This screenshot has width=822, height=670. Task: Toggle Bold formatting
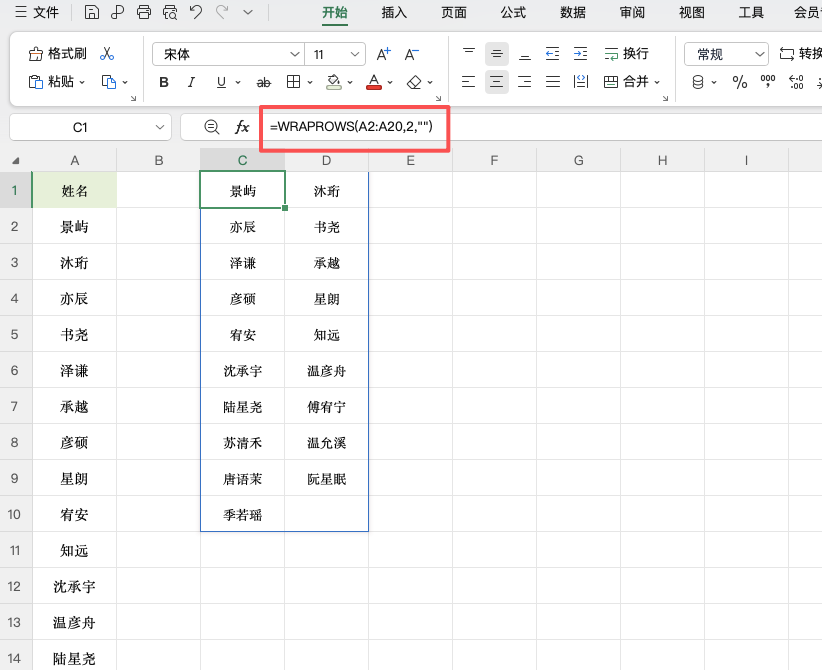(164, 82)
